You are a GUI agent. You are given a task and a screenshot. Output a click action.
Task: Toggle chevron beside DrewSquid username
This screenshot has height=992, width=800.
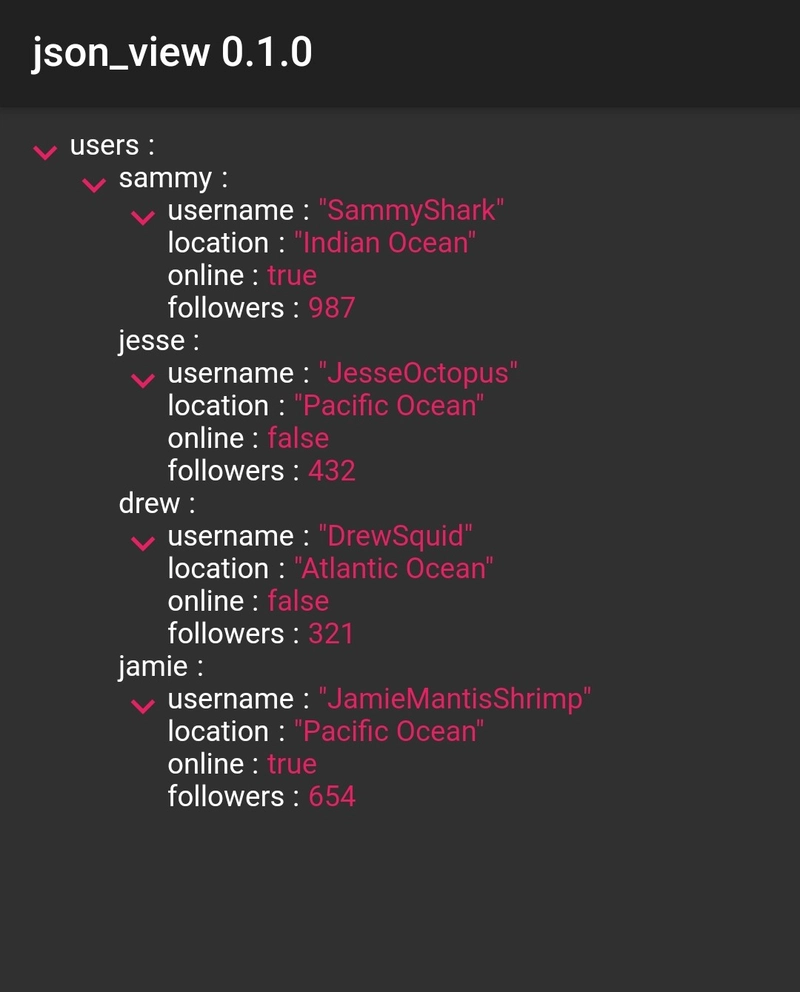point(143,543)
